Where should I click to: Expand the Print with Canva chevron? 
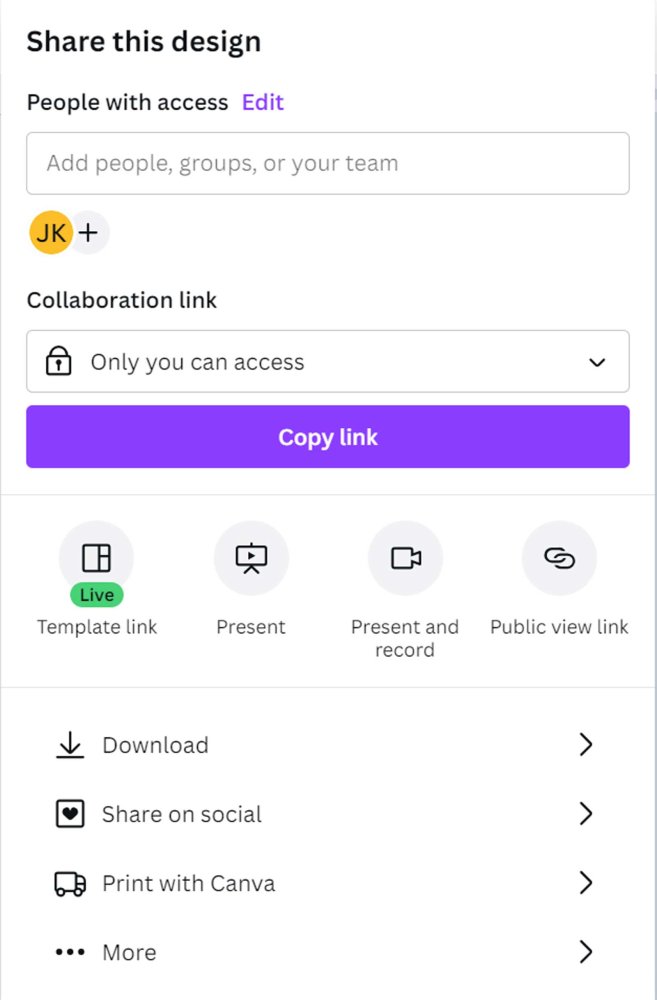(586, 883)
